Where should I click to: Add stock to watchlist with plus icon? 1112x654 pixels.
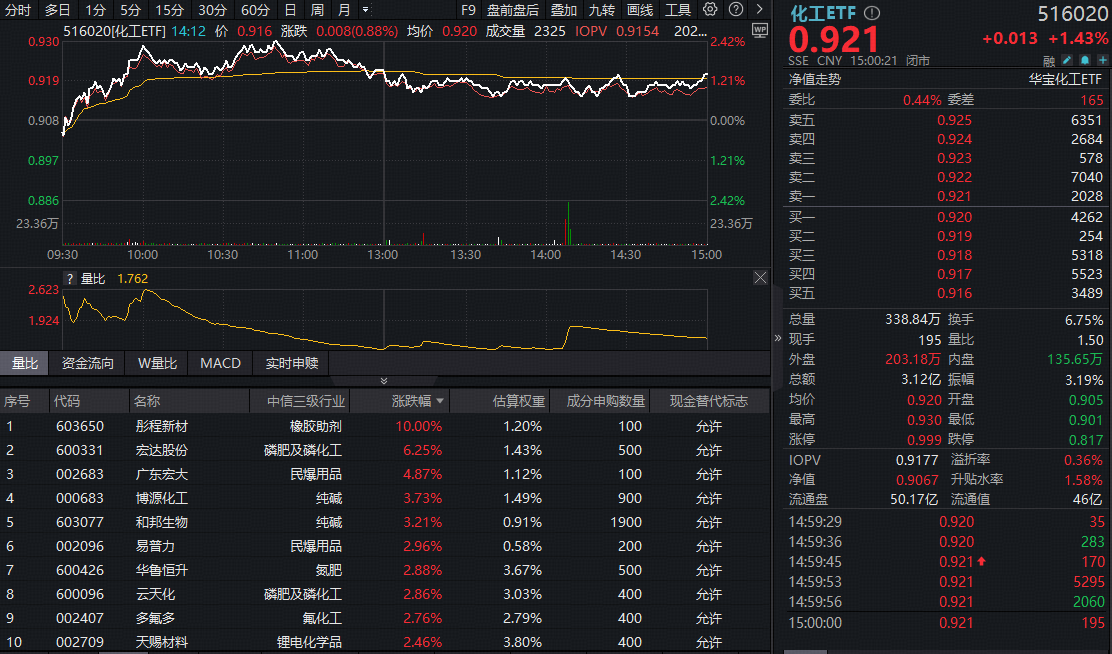click(1101, 61)
